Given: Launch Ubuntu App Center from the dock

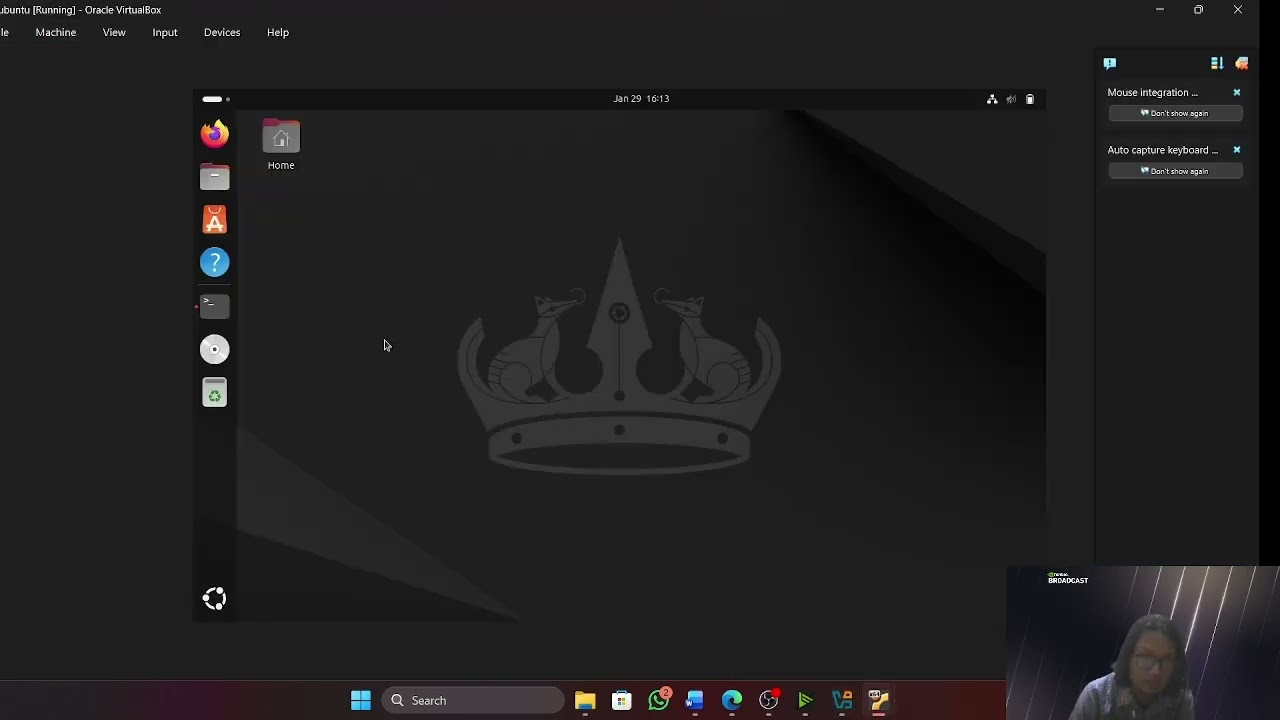Looking at the screenshot, I should [215, 220].
